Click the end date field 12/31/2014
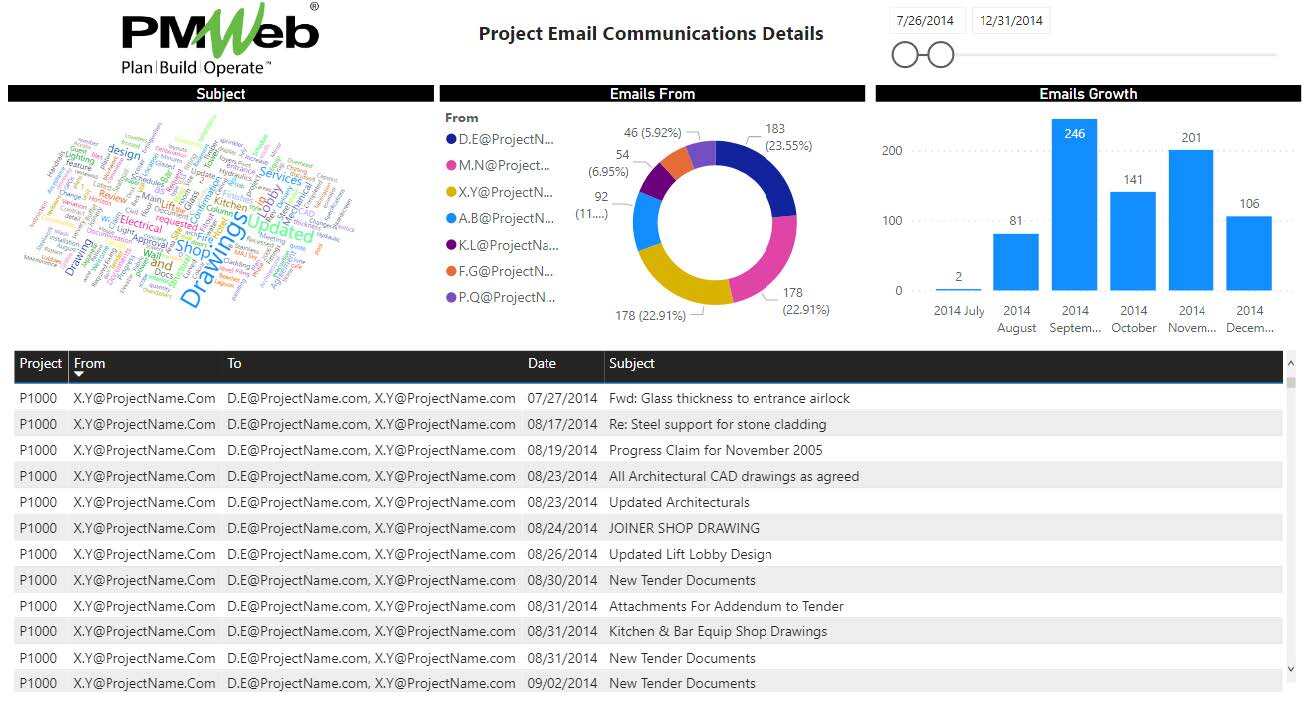 click(1011, 21)
